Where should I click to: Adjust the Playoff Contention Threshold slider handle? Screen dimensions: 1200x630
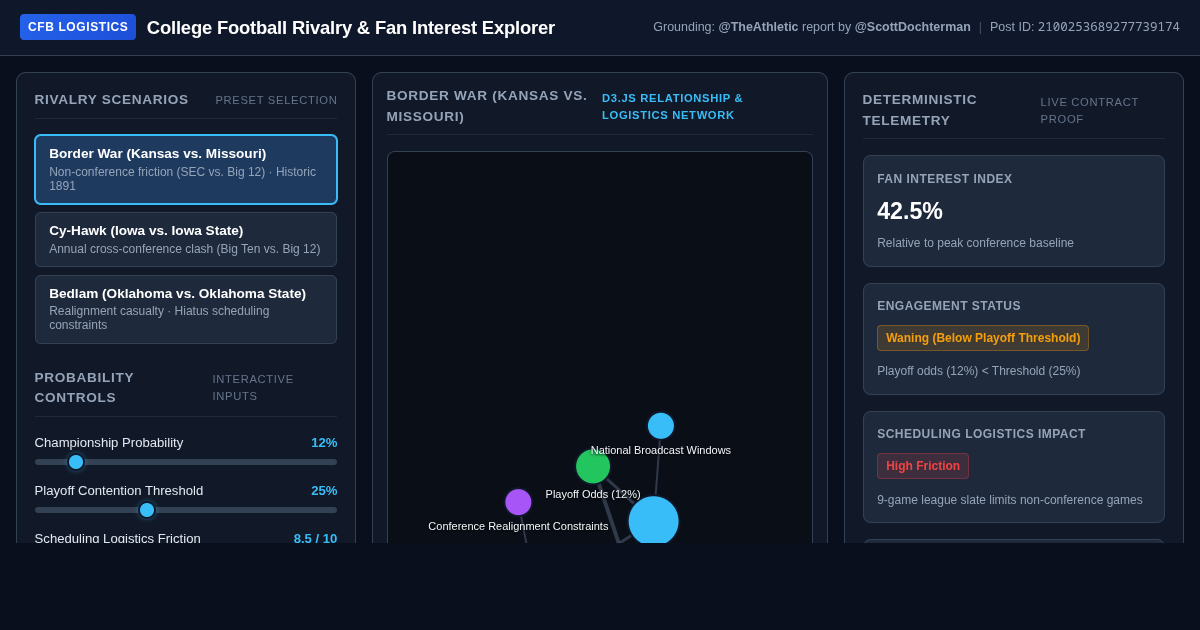pyautogui.click(x=147, y=510)
